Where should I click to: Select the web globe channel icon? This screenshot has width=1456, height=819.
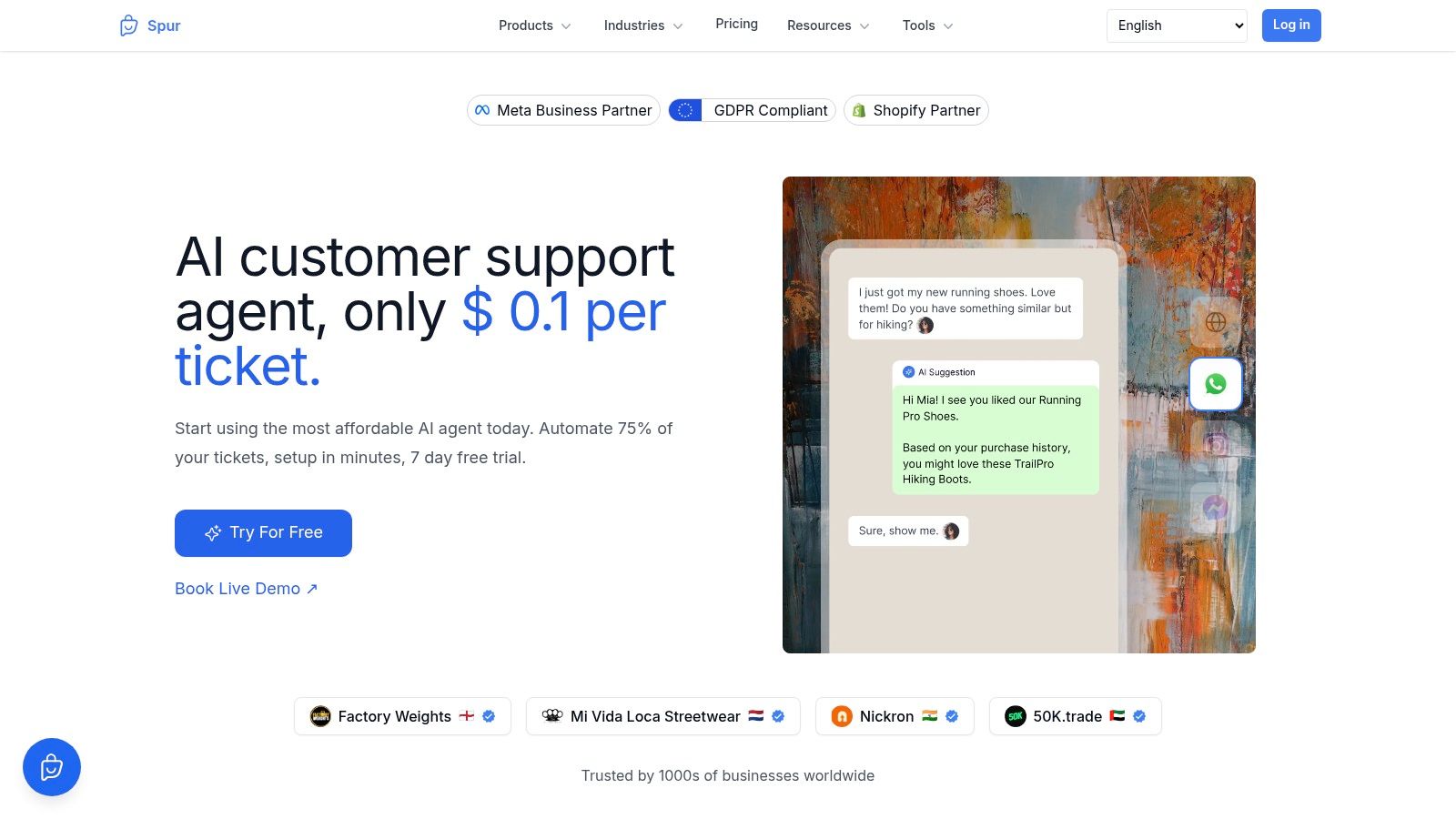pyautogui.click(x=1216, y=322)
